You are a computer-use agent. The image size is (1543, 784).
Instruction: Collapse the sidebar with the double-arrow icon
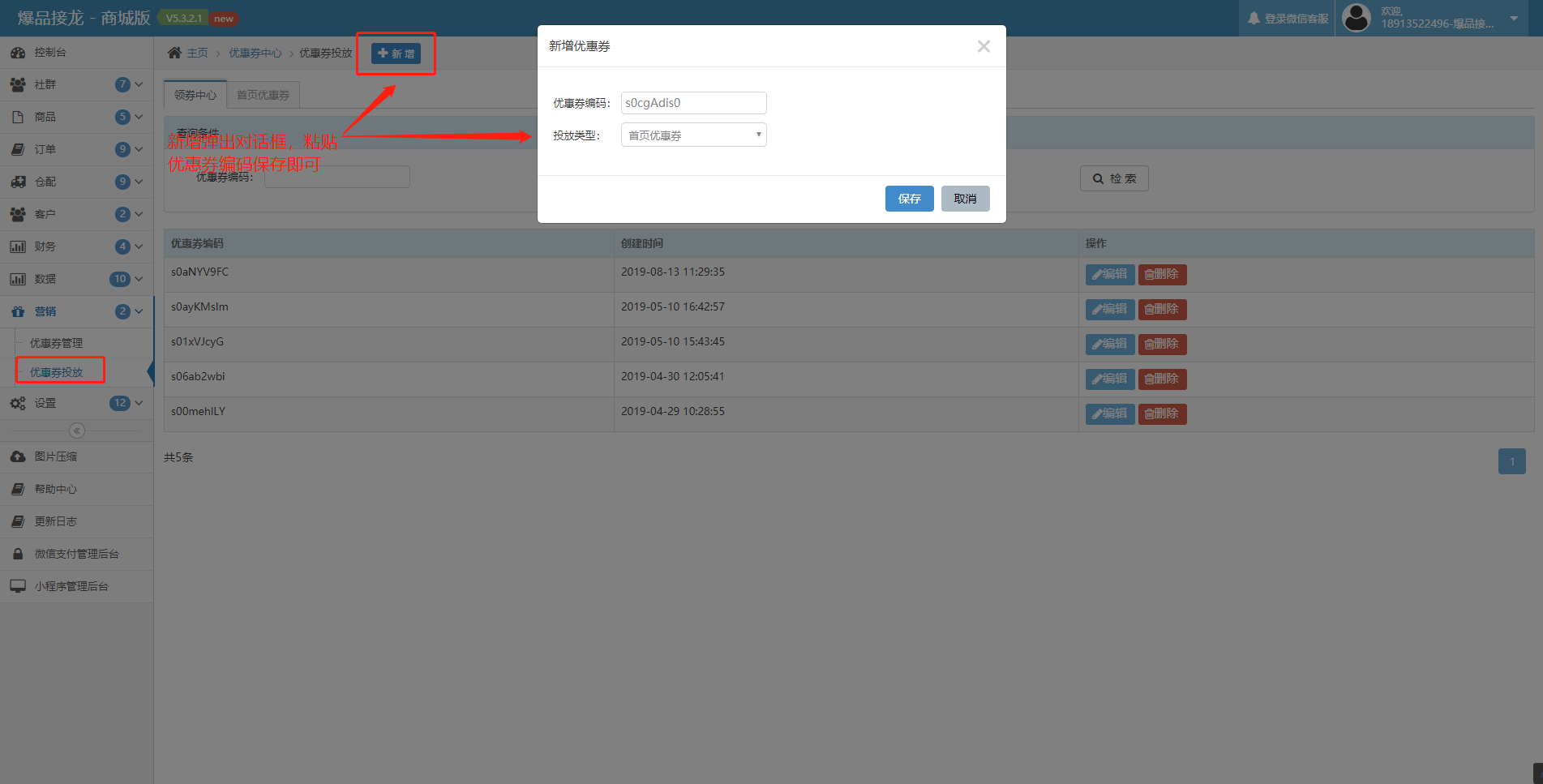coord(77,431)
